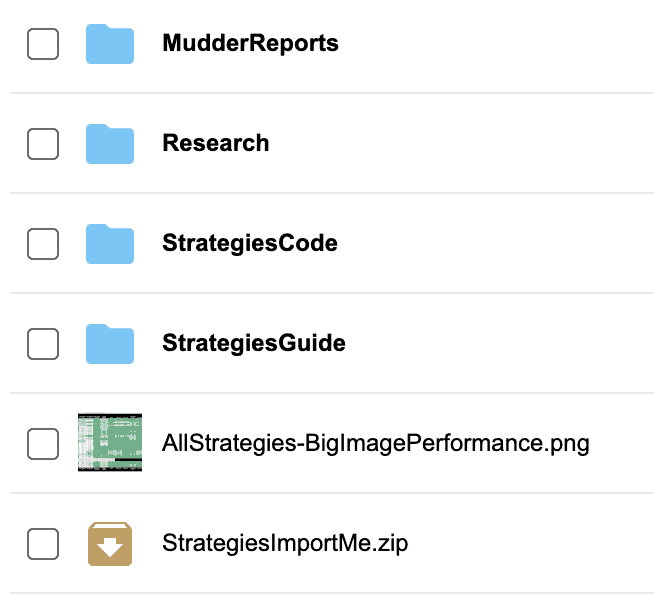Image resolution: width=654 pixels, height=608 pixels.
Task: Enable the StrategiesGuide checkbox
Action: [x=43, y=344]
